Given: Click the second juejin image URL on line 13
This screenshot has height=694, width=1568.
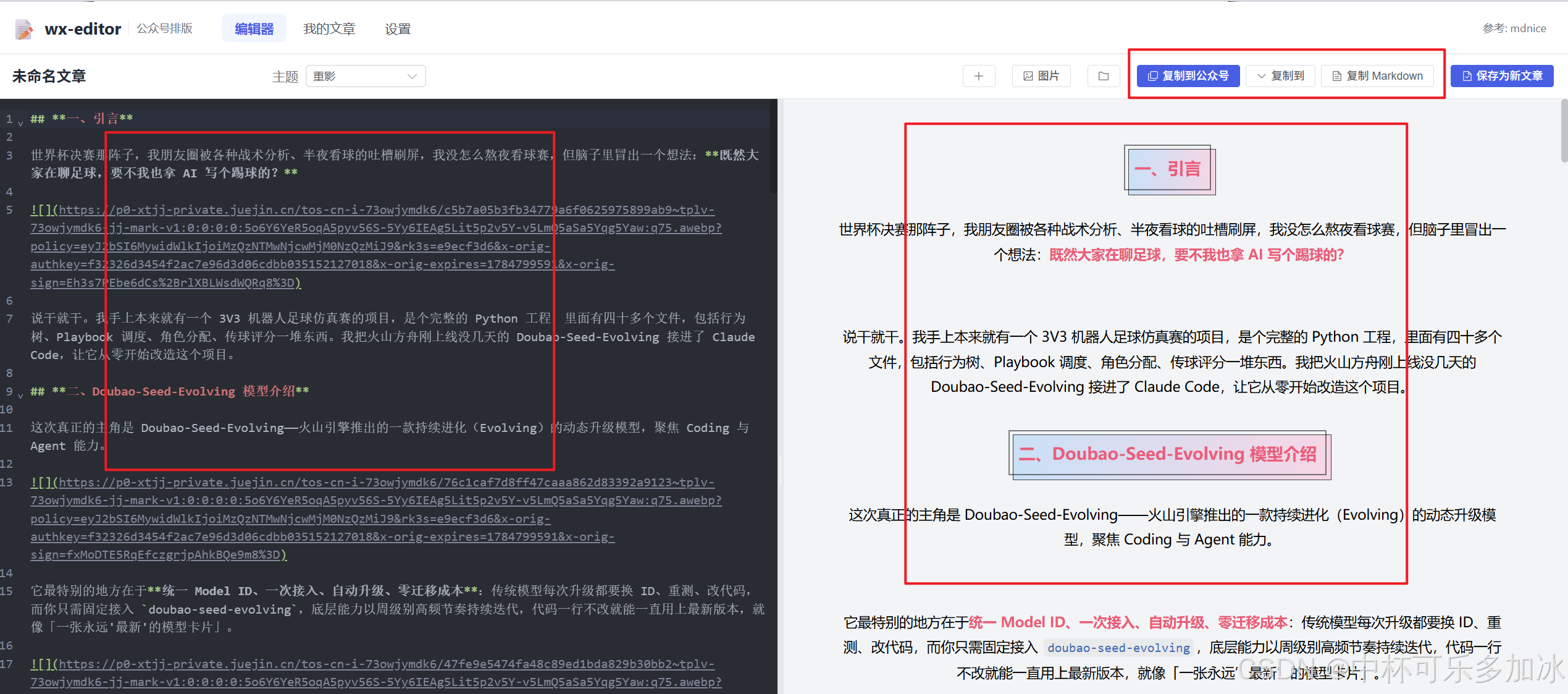Looking at the screenshot, I should [x=376, y=518].
